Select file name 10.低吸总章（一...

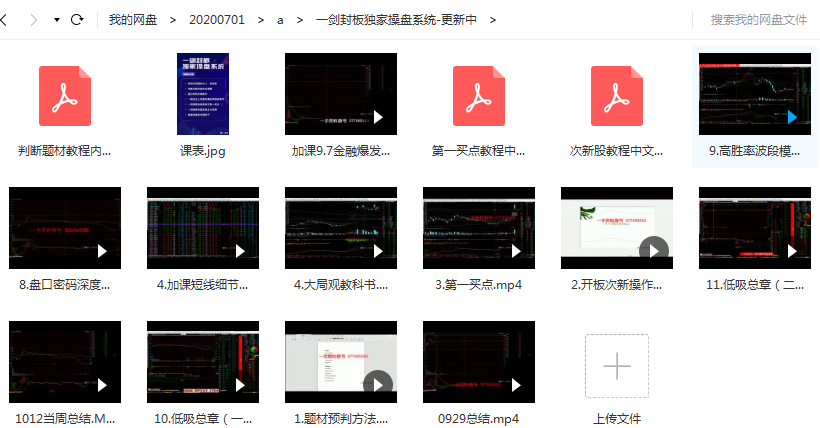pyautogui.click(x=203, y=419)
